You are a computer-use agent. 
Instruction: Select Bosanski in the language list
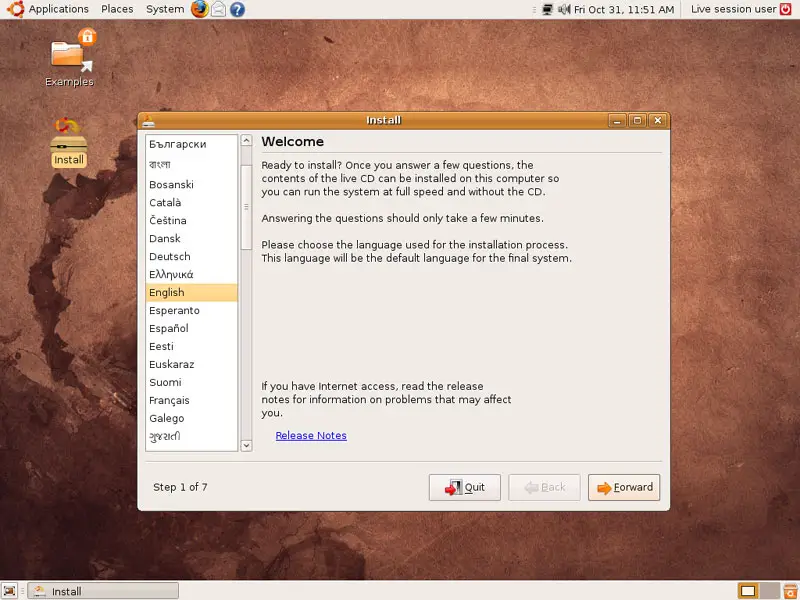192,185
